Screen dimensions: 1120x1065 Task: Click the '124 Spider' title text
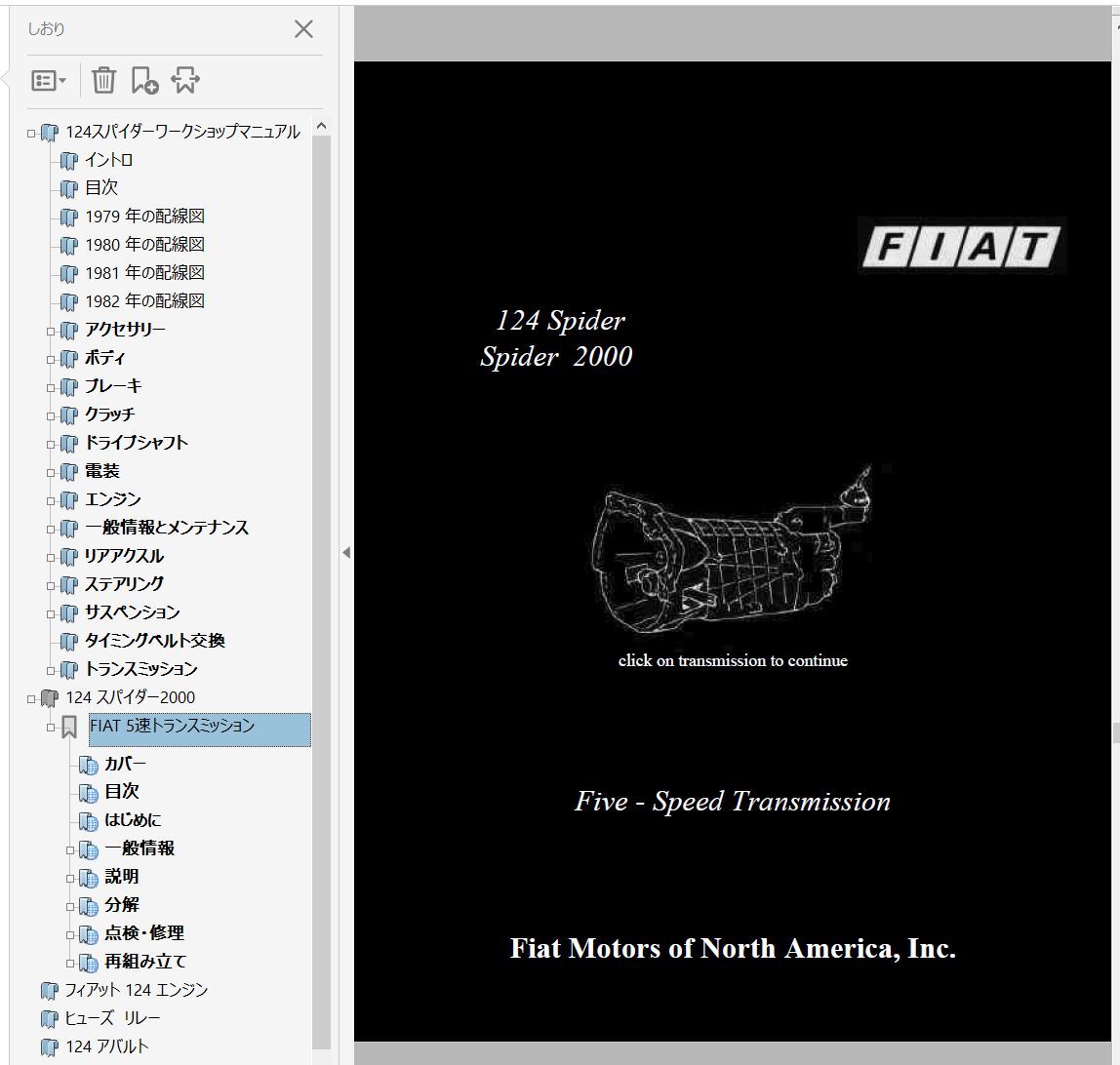point(561,321)
